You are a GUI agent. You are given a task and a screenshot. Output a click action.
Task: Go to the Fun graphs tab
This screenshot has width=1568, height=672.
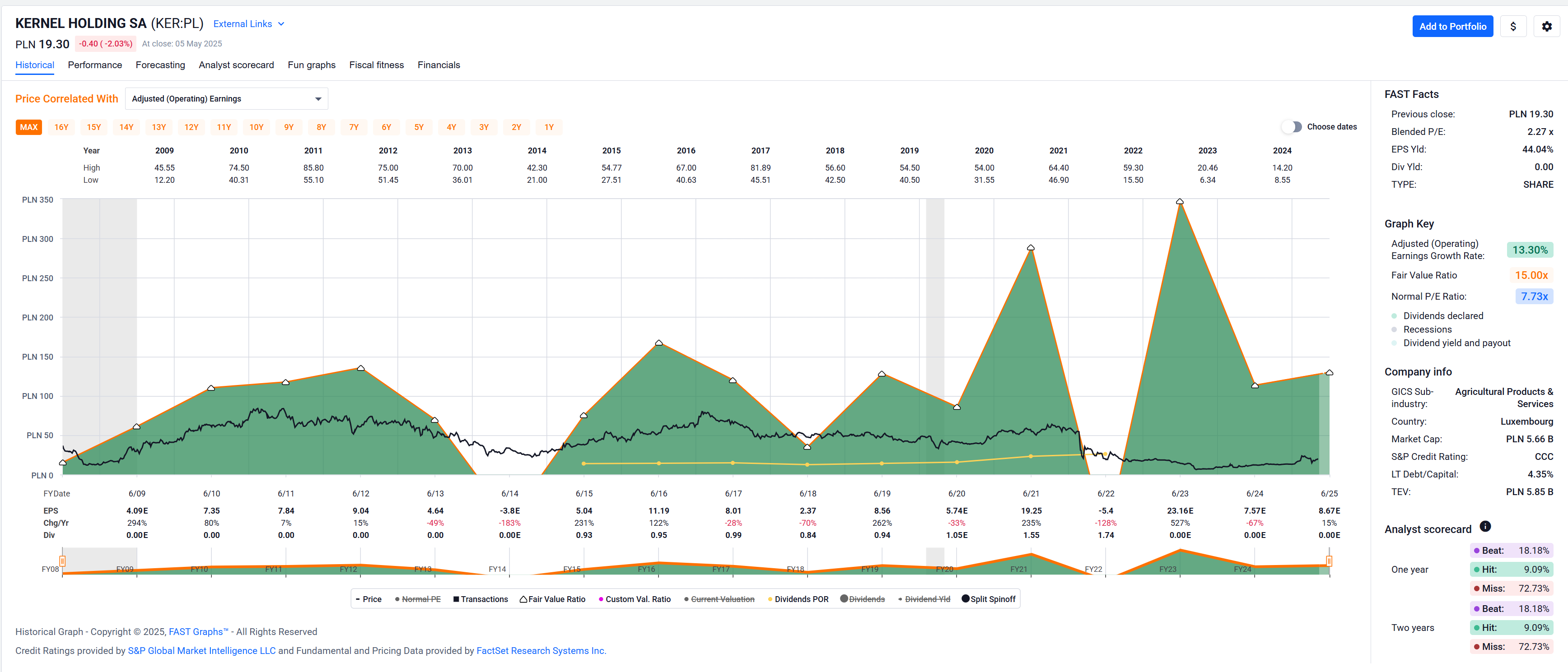[x=312, y=65]
